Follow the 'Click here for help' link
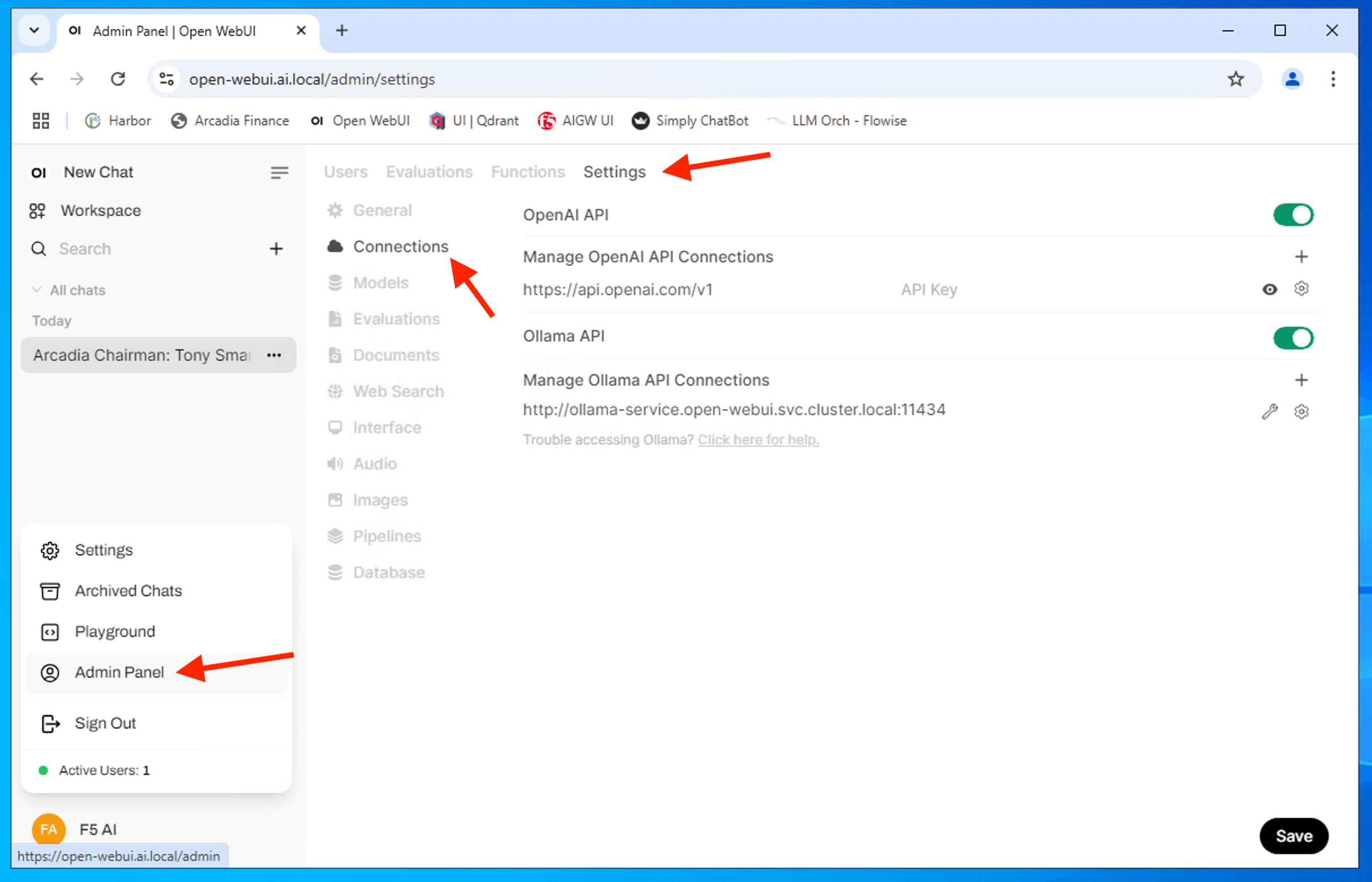Screen dimensions: 1372x882 pyautogui.click(x=757, y=440)
